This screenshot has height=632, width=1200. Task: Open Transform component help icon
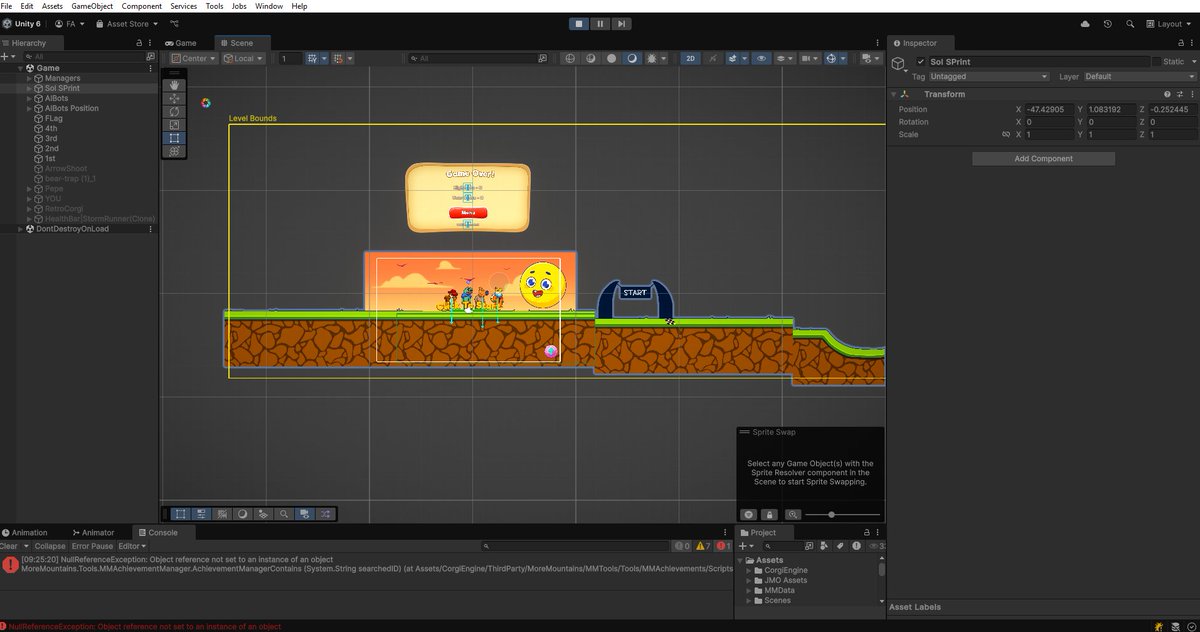point(1166,94)
